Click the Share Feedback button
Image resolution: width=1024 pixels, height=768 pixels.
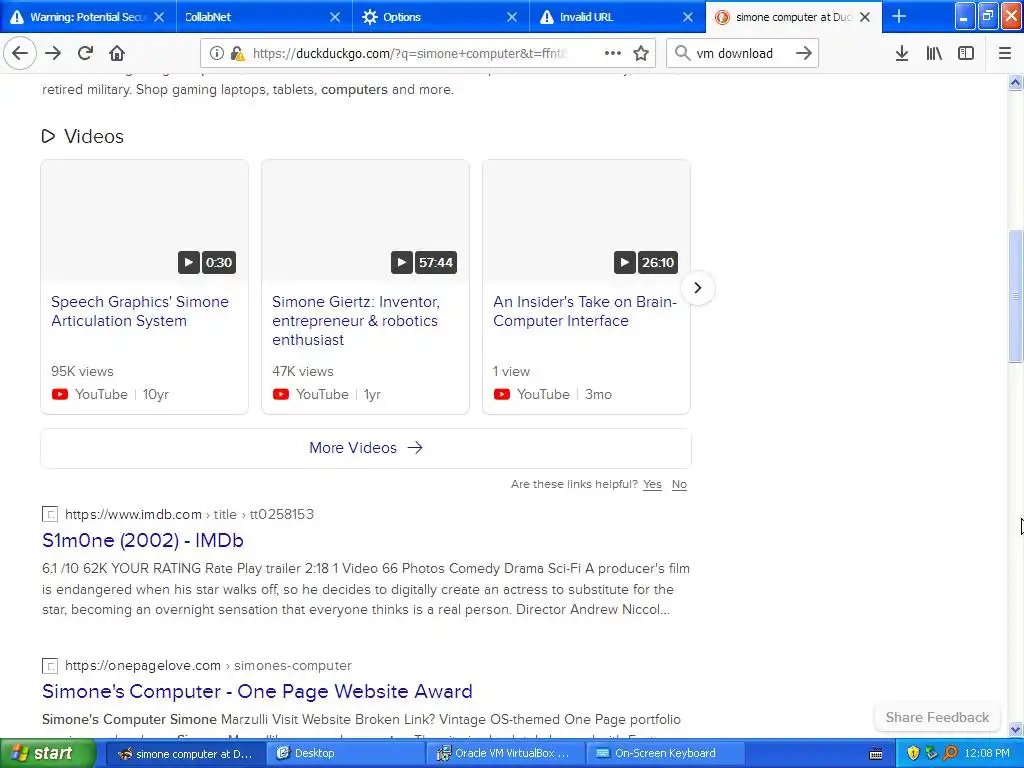coord(937,718)
